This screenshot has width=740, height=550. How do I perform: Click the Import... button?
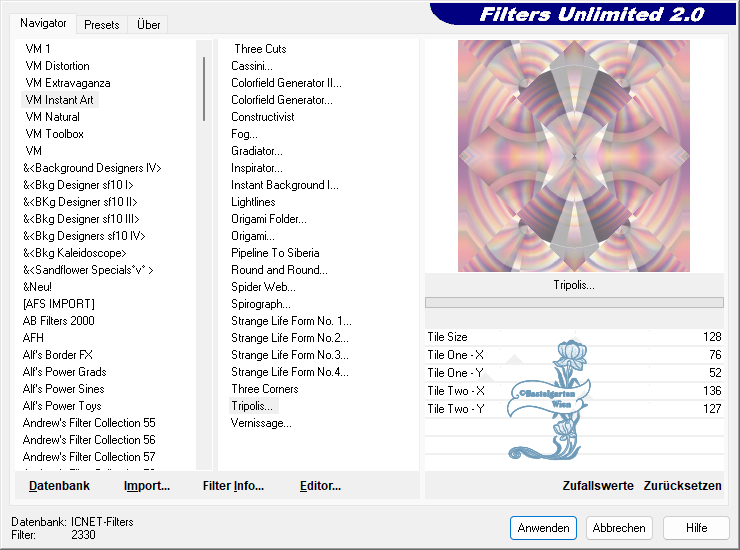pos(147,486)
